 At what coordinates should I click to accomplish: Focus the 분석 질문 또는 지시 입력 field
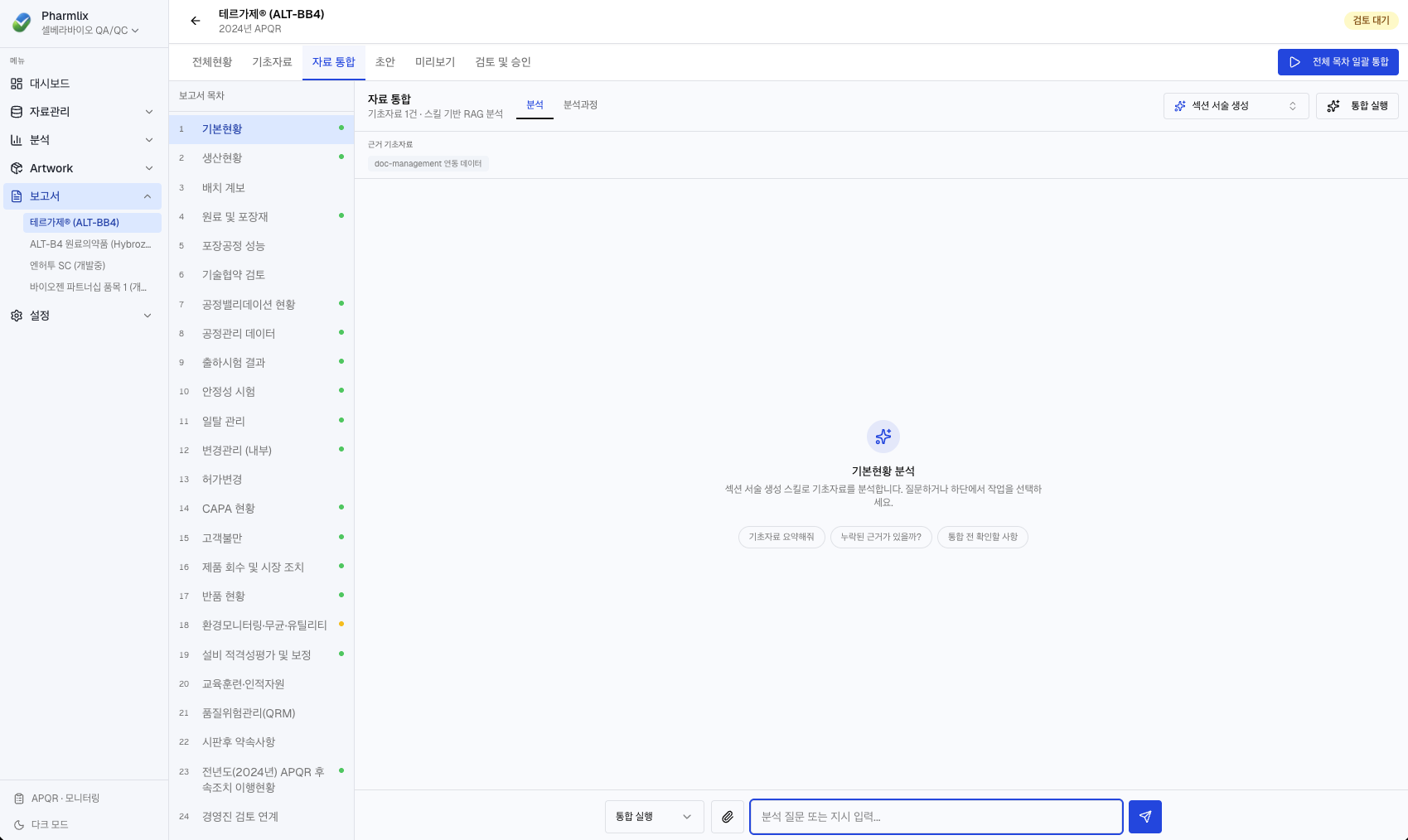(x=936, y=817)
